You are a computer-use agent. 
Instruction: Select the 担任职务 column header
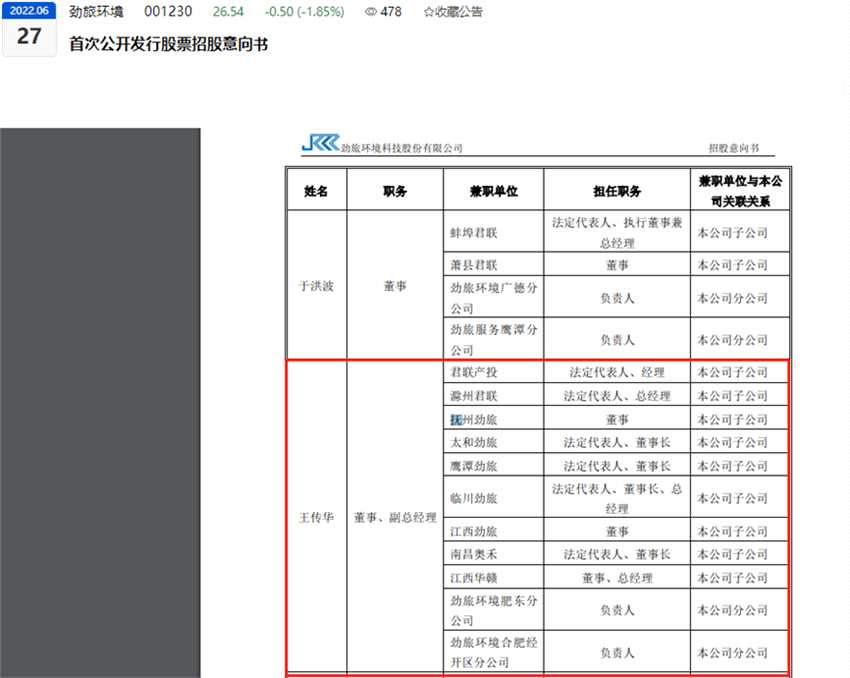click(x=617, y=191)
